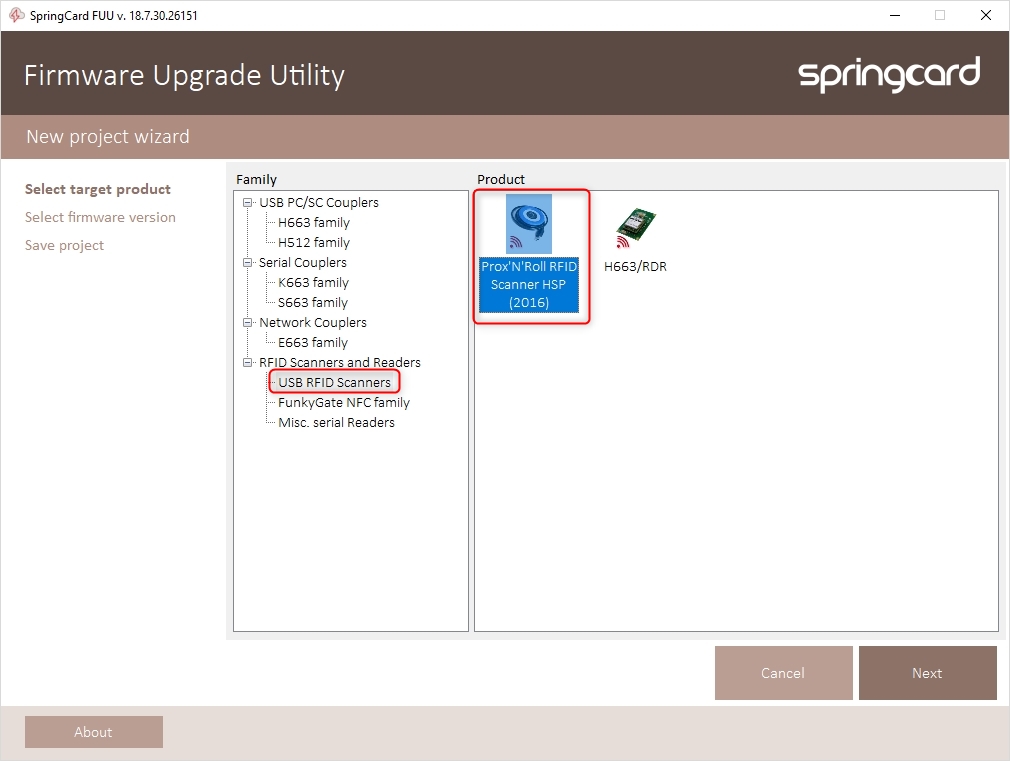Select S663 family in the tree
This screenshot has height=761, width=1010.
click(x=312, y=302)
